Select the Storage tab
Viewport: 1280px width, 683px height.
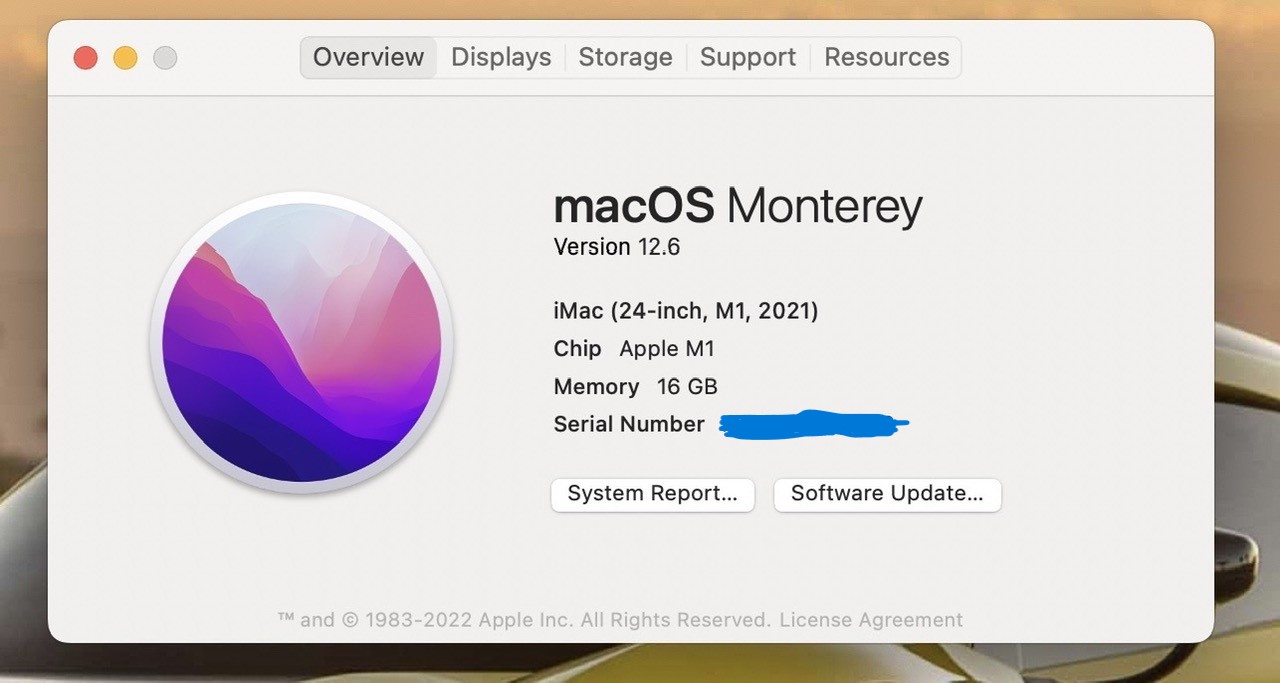(x=625, y=57)
